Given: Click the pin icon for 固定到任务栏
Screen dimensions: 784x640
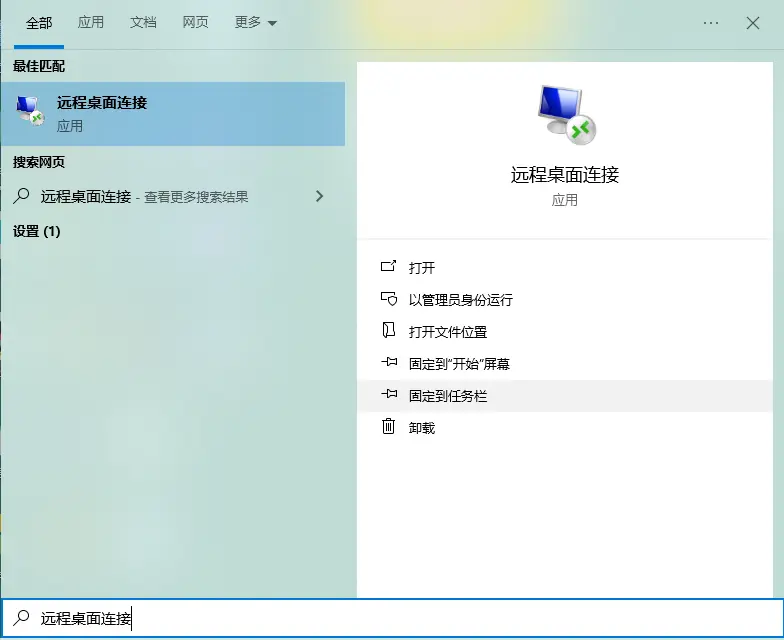Looking at the screenshot, I should click(389, 396).
